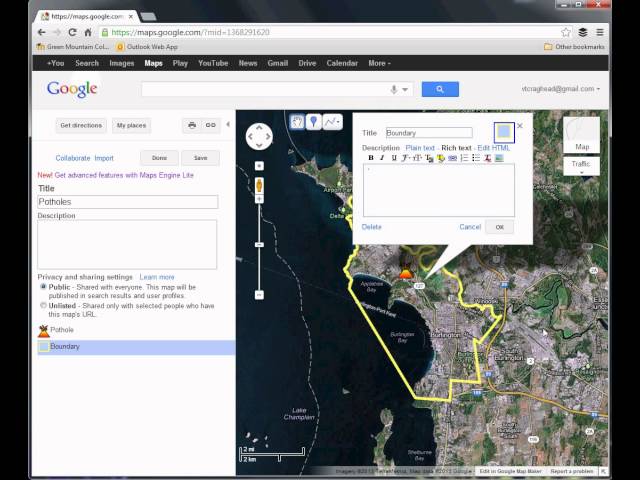The image size is (640, 480).
Task: Edit the Potholes map title field
Action: point(128,202)
